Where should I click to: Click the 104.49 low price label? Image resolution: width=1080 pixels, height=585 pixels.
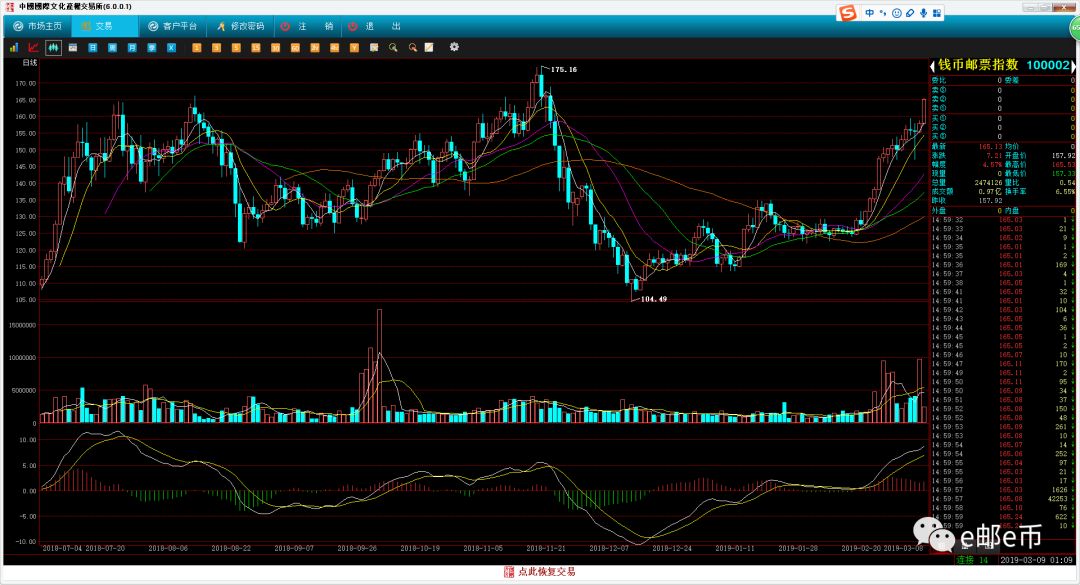click(654, 299)
